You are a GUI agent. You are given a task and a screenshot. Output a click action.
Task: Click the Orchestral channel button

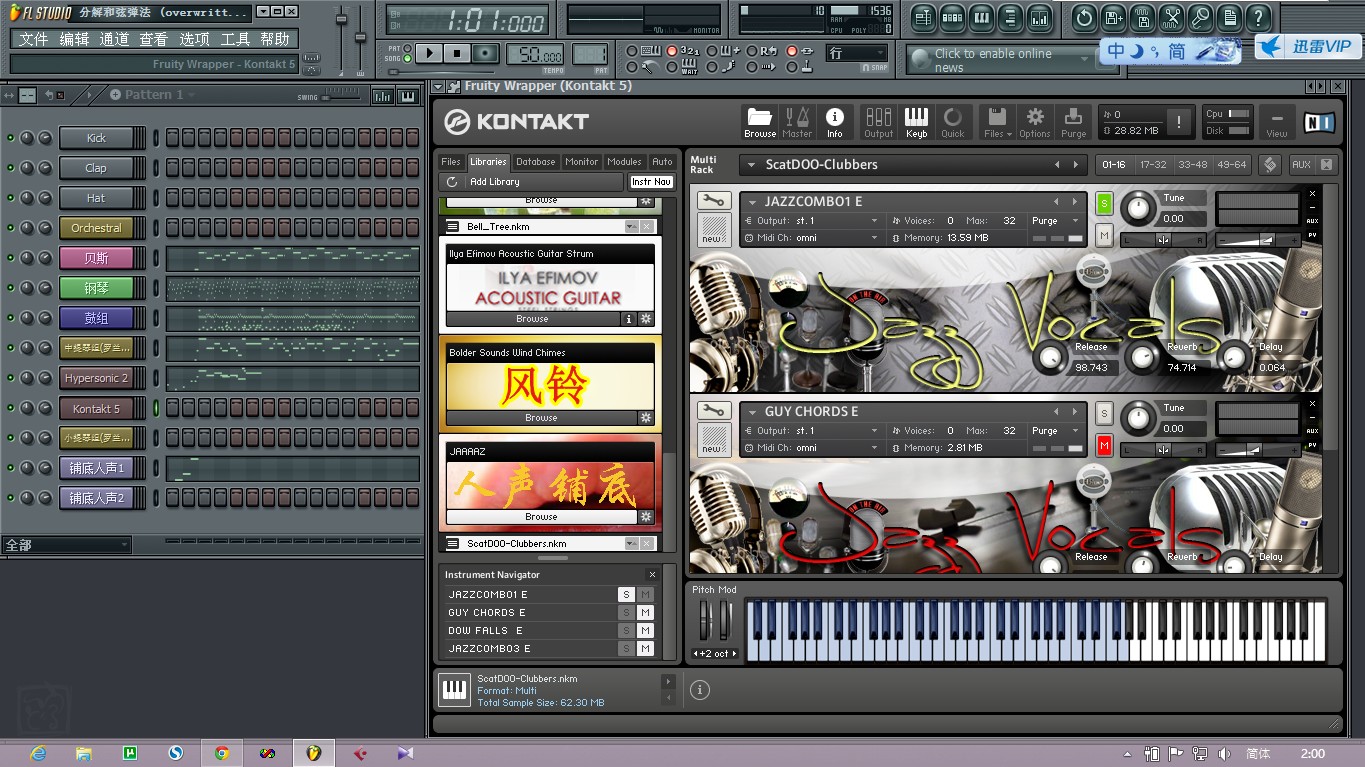click(x=96, y=228)
